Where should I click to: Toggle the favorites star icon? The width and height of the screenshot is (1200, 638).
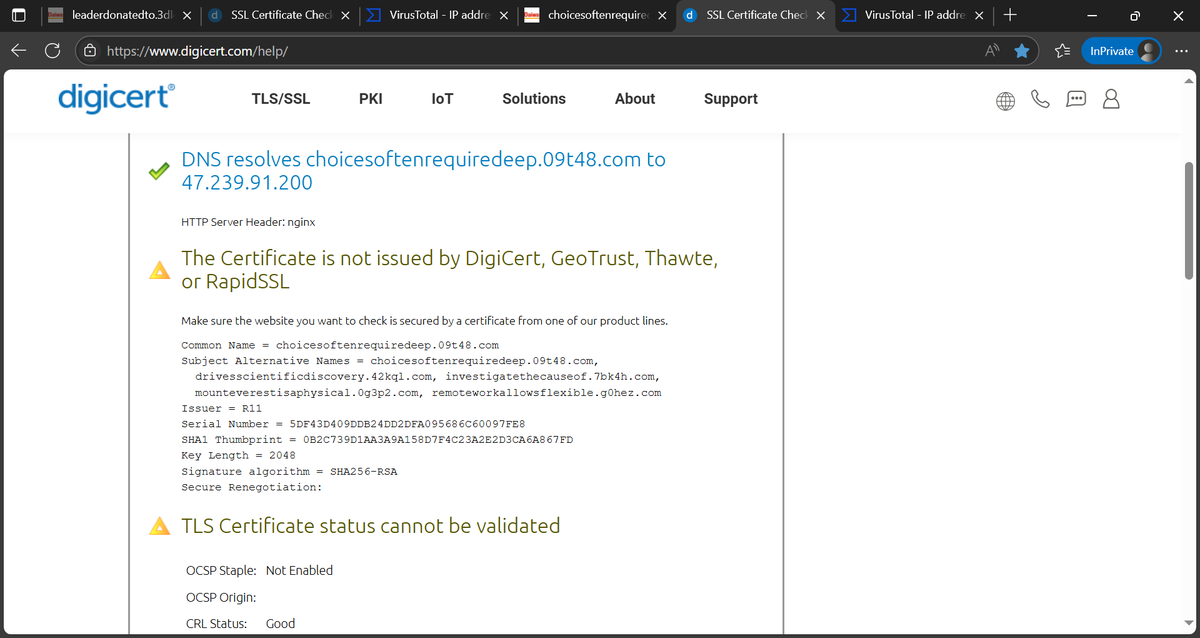[1022, 50]
